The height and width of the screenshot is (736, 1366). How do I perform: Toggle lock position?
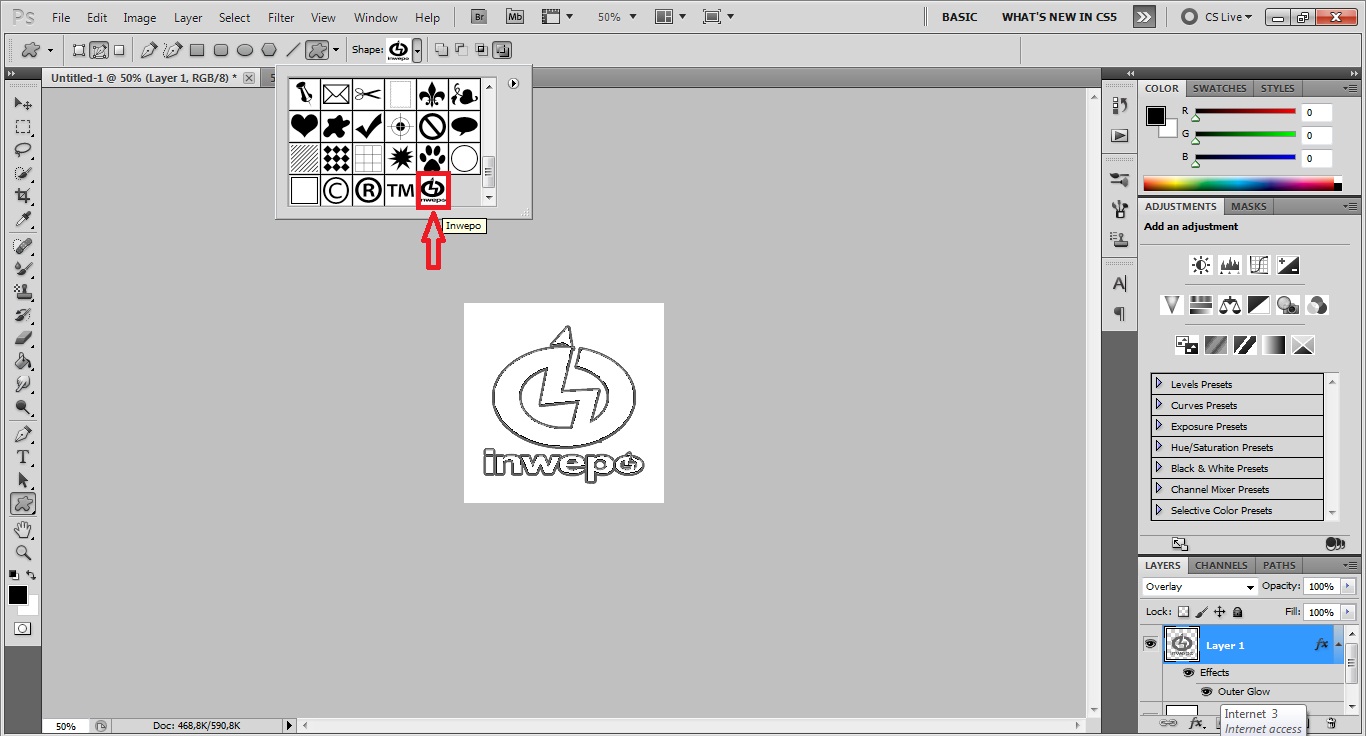(1220, 612)
